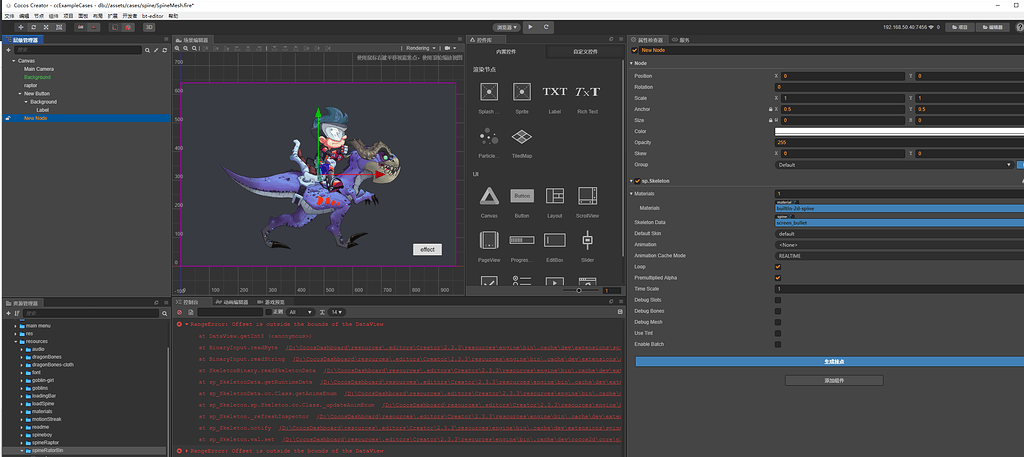Open the bt-editor menu
The height and width of the screenshot is (457, 1024).
pos(152,17)
